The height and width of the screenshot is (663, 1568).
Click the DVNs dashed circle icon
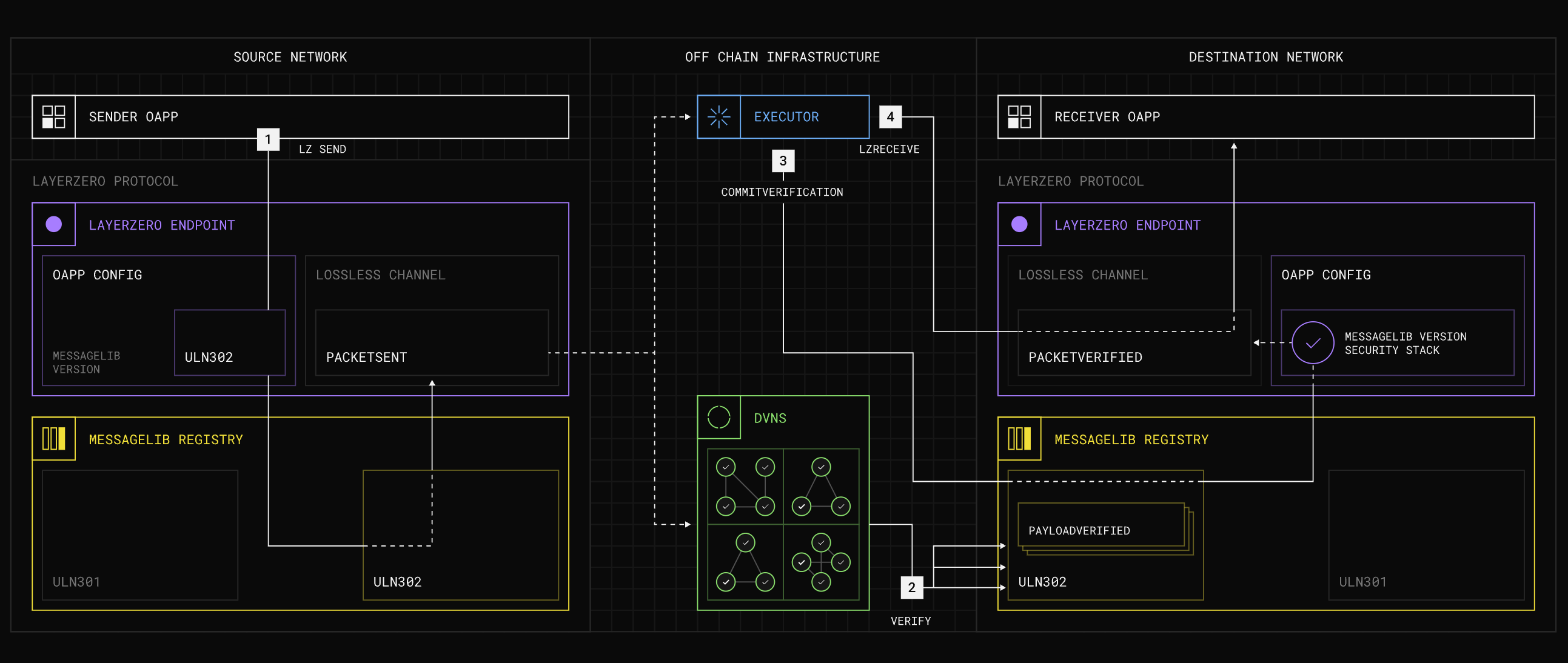(719, 418)
